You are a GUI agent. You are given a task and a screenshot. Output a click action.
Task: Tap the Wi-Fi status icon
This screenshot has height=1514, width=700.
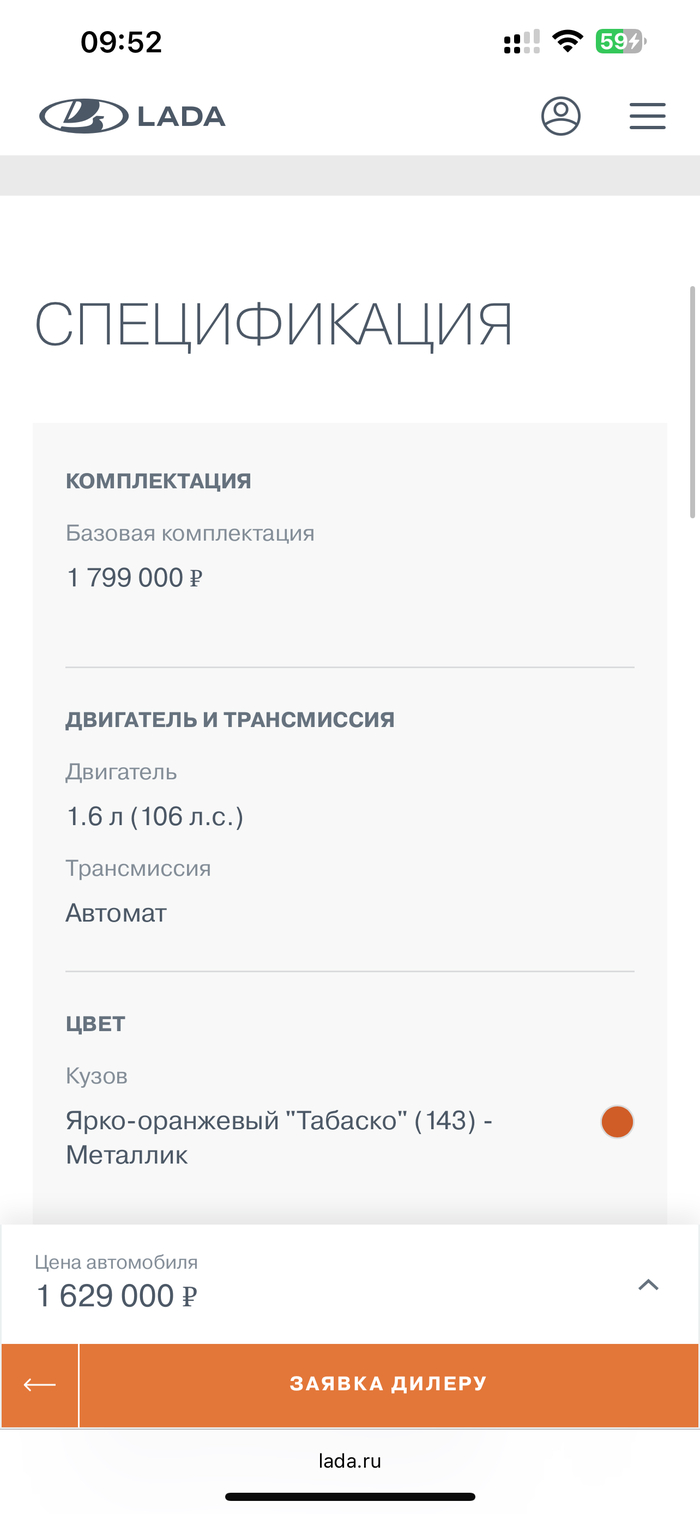(568, 42)
